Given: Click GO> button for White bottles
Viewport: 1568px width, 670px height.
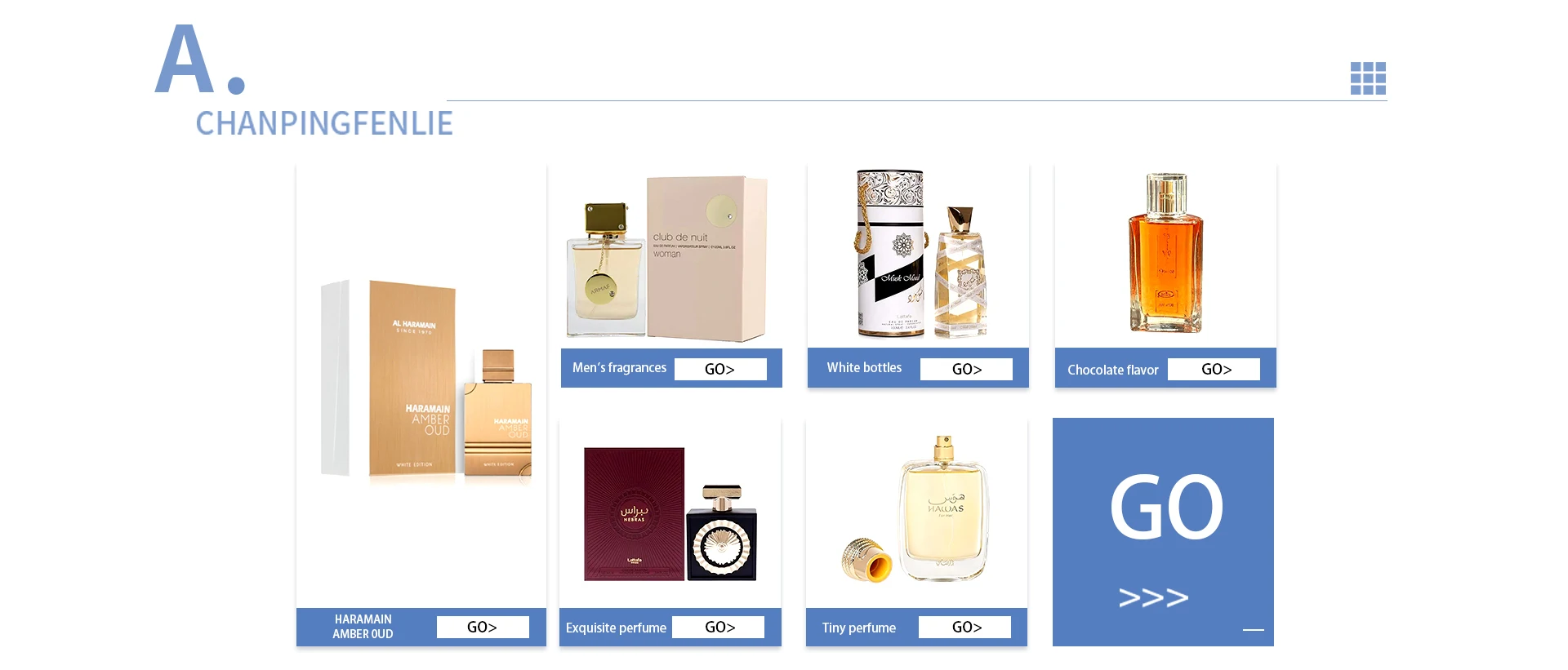Looking at the screenshot, I should coord(966,369).
